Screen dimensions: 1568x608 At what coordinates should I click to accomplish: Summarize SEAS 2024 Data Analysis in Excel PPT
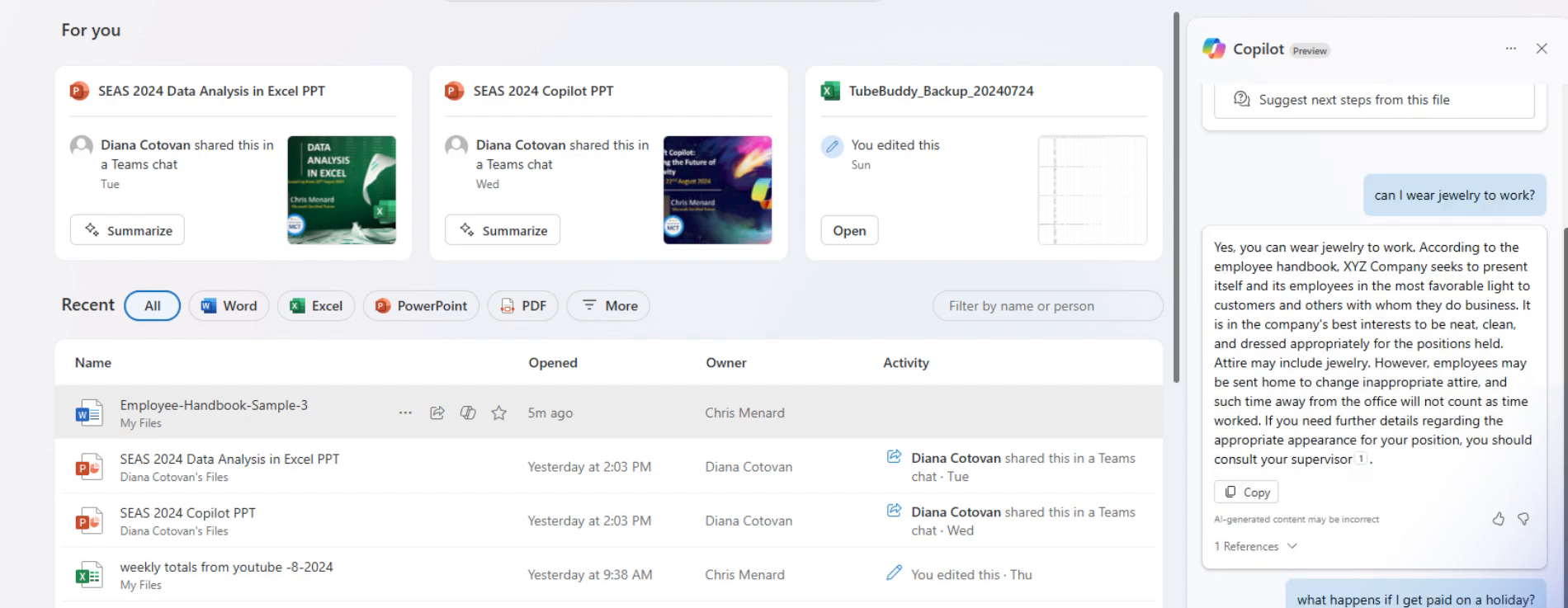click(127, 230)
